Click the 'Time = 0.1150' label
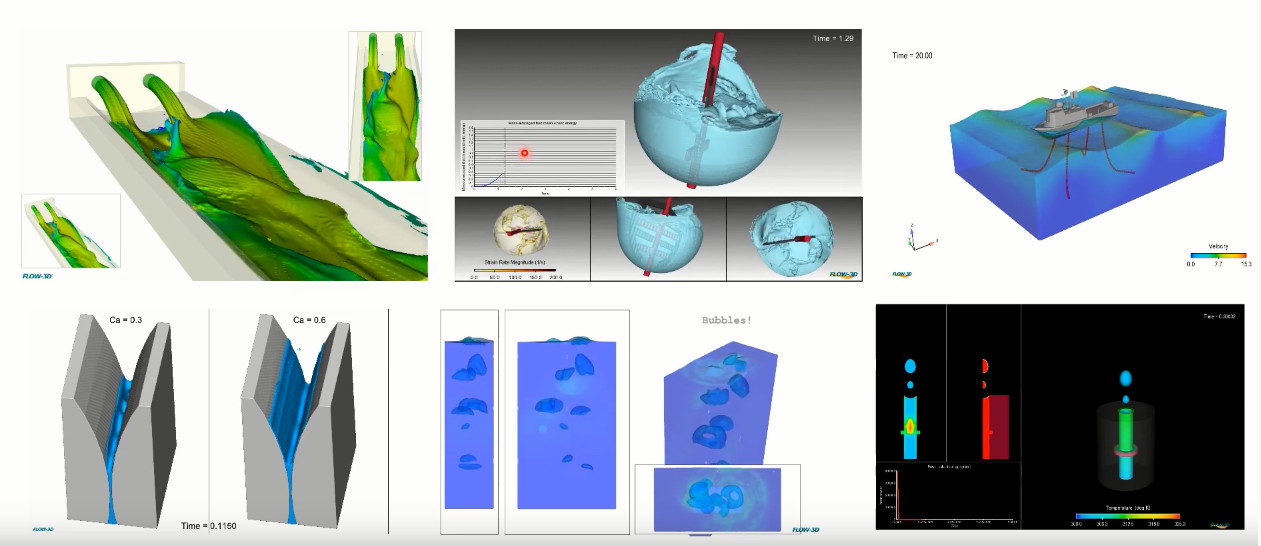 tap(211, 525)
